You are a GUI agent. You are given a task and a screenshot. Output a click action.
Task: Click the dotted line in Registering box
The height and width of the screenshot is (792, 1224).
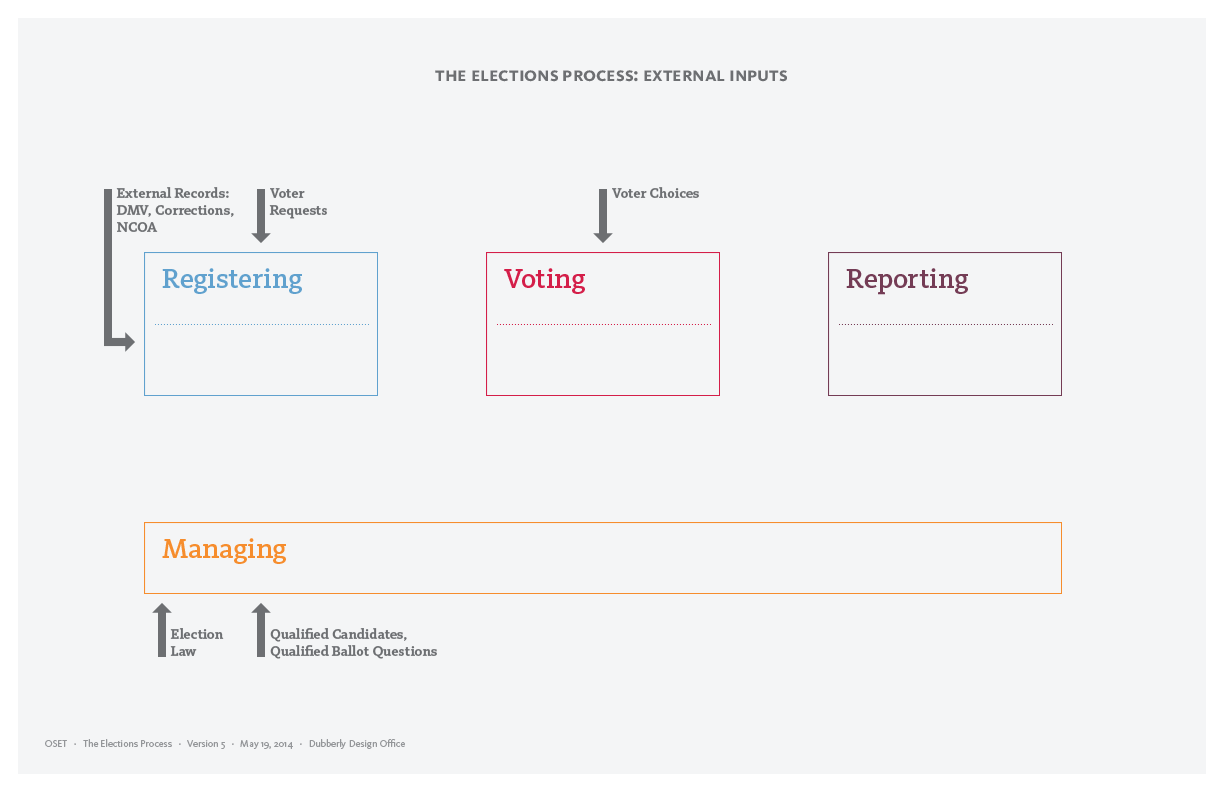(262, 324)
